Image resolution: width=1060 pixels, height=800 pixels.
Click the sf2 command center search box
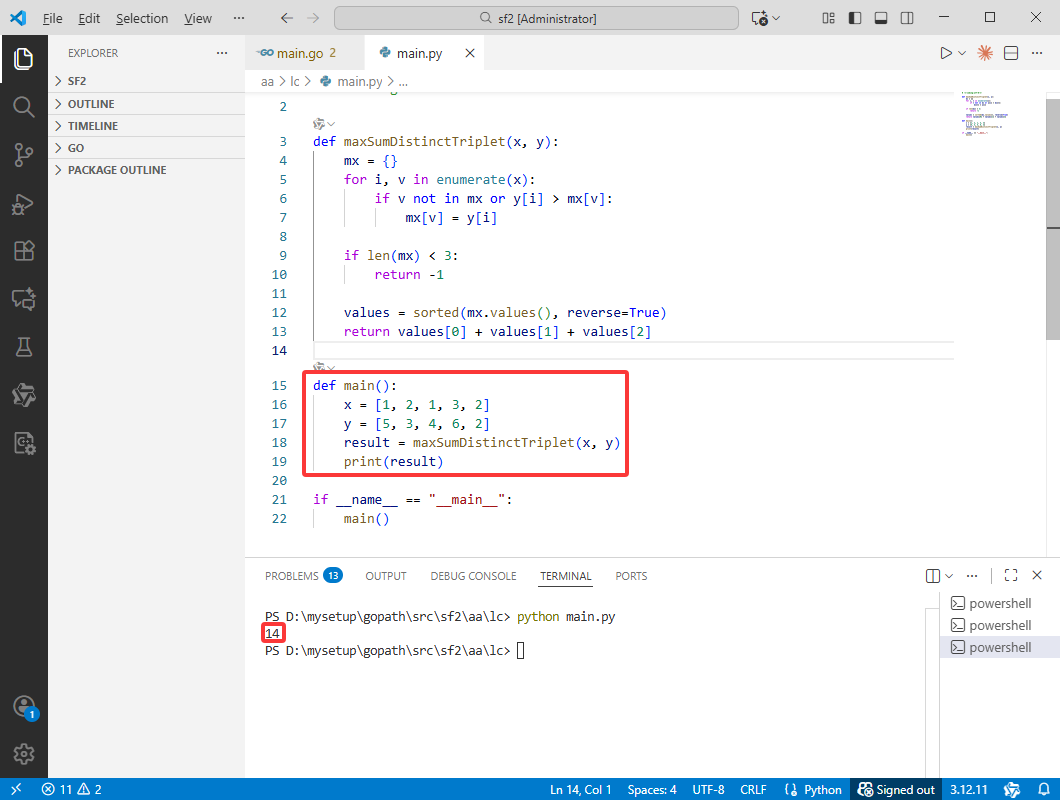click(x=536, y=18)
